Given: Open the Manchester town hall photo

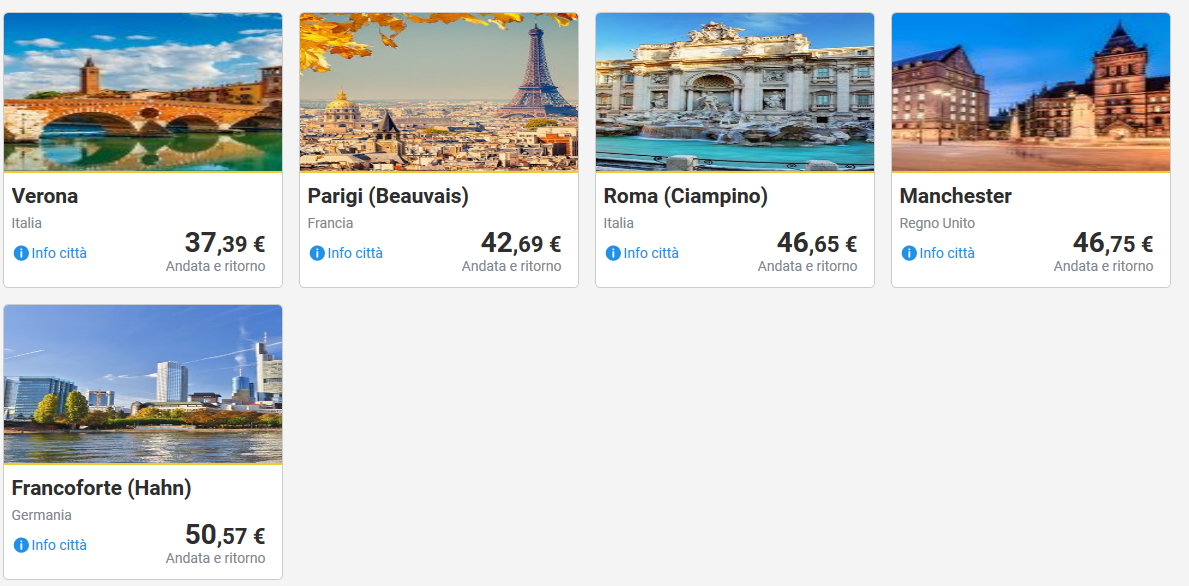Looking at the screenshot, I should tap(1031, 92).
